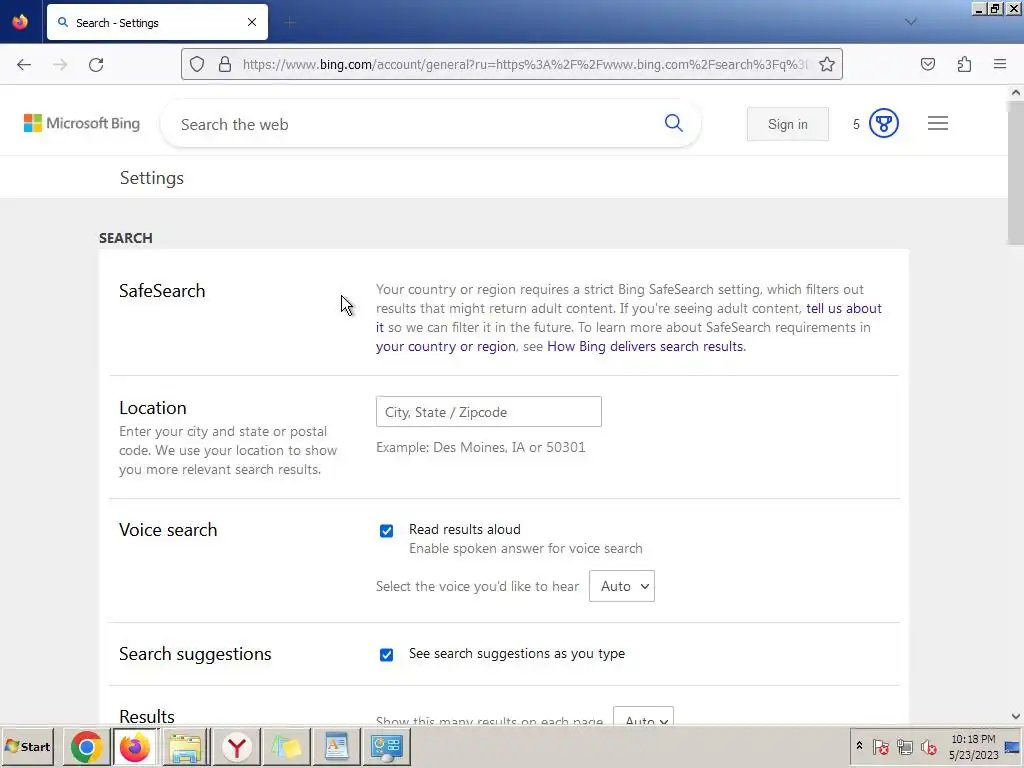Go back to the previous page
Screen dimensions: 1024x768
click(x=24, y=65)
